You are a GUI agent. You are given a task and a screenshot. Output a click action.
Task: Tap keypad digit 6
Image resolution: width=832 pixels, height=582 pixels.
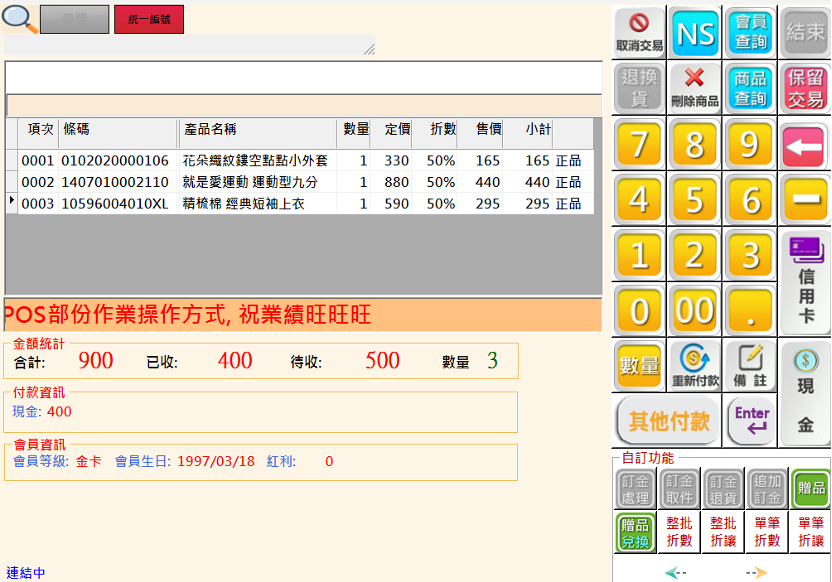click(750, 200)
